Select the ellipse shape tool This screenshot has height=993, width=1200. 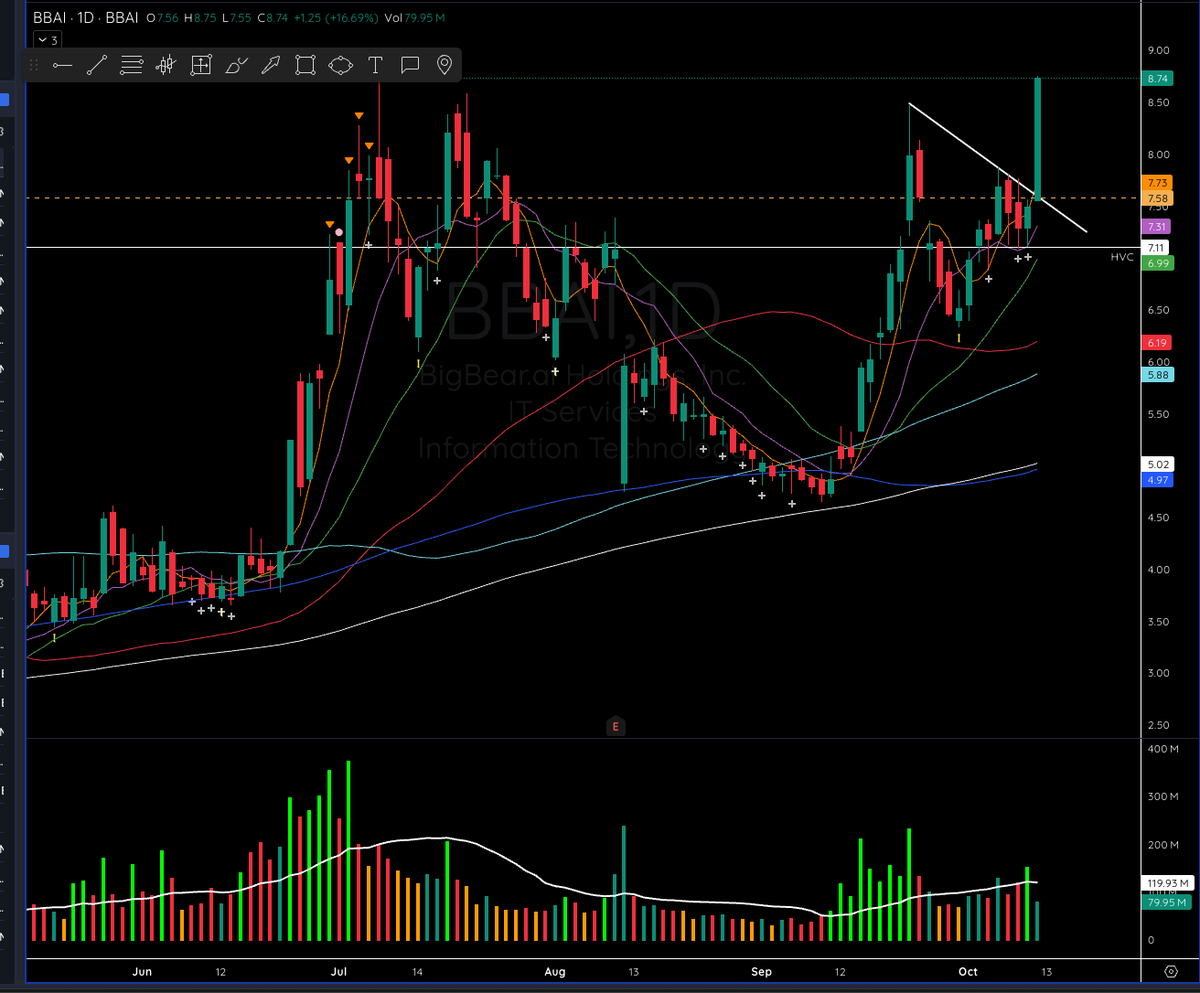340,65
